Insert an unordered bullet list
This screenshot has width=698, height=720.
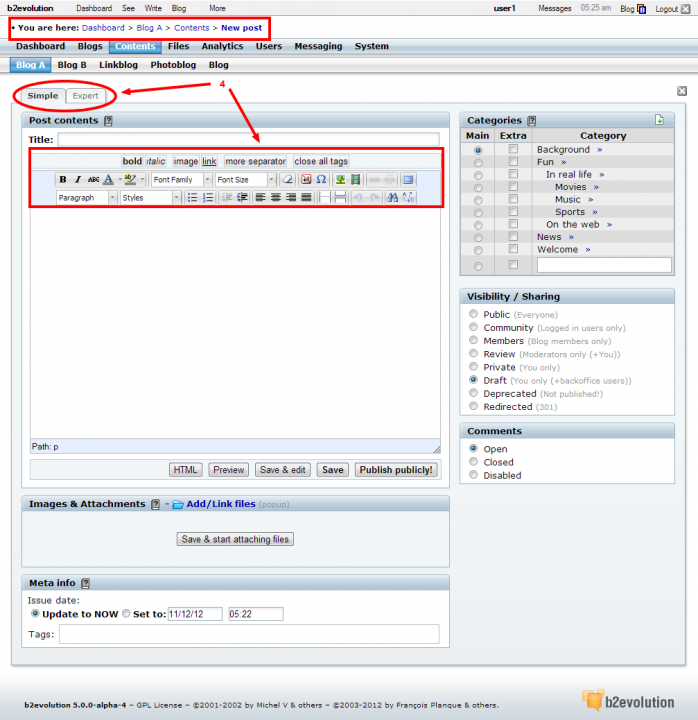pos(192,197)
